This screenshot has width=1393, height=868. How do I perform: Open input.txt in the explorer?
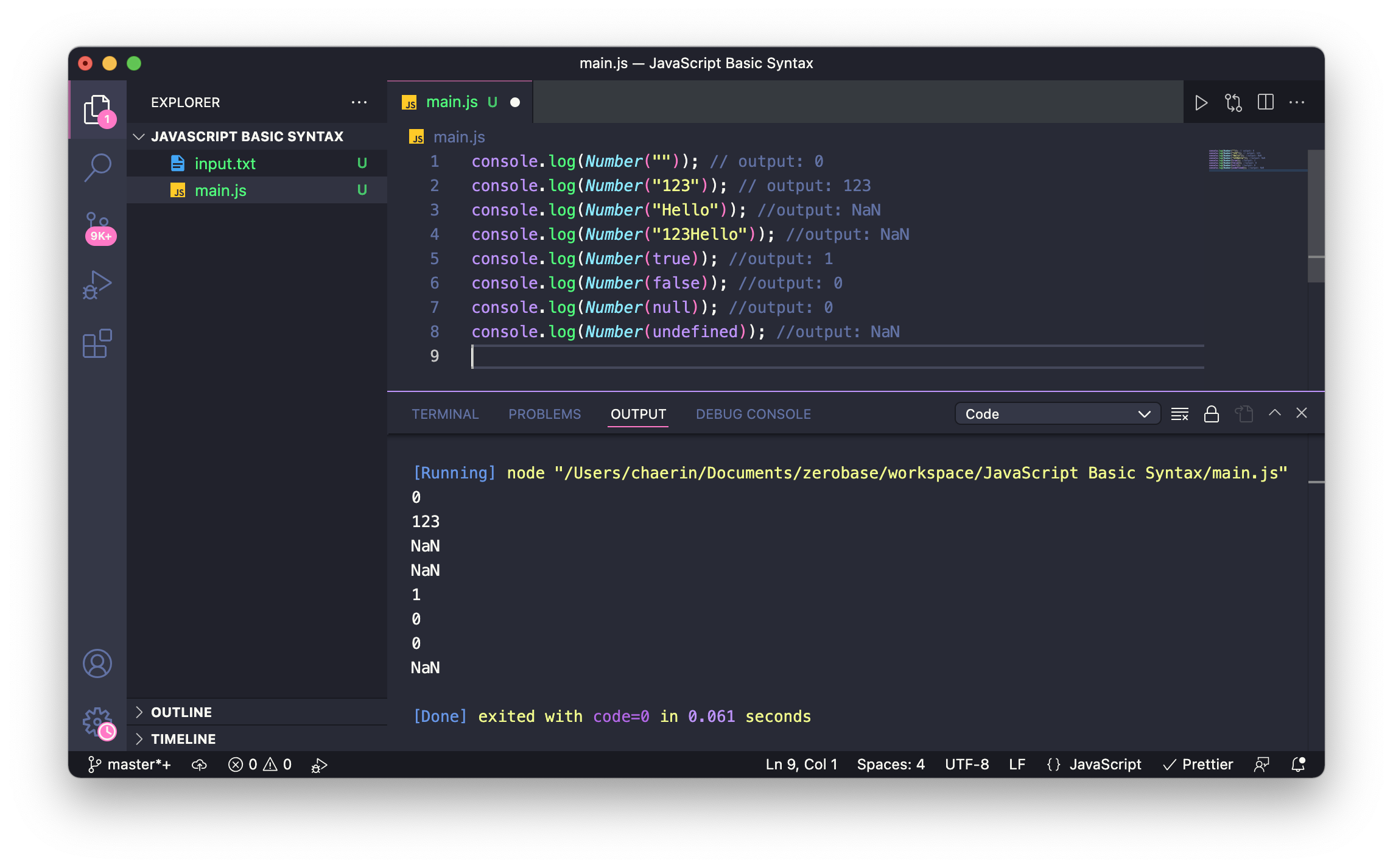pyautogui.click(x=225, y=163)
